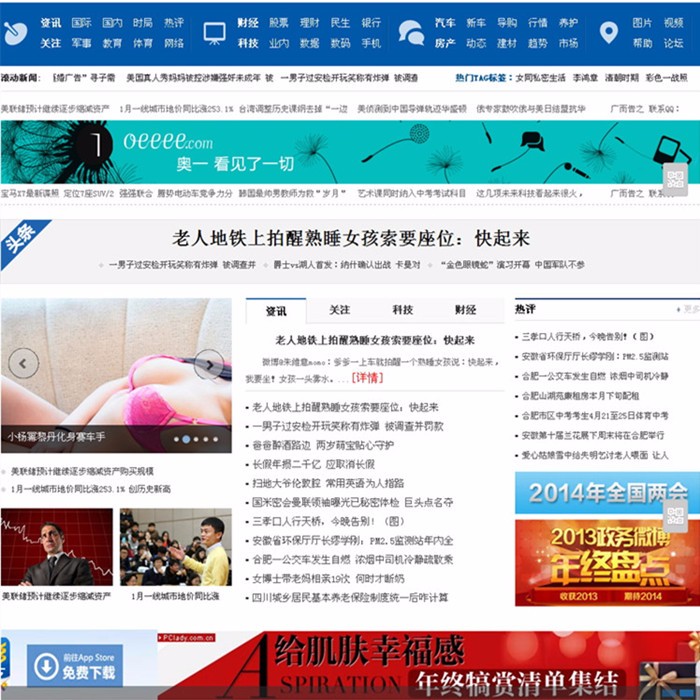Open 帮助 in top navigation
The height and width of the screenshot is (700, 700).
coord(642,43)
